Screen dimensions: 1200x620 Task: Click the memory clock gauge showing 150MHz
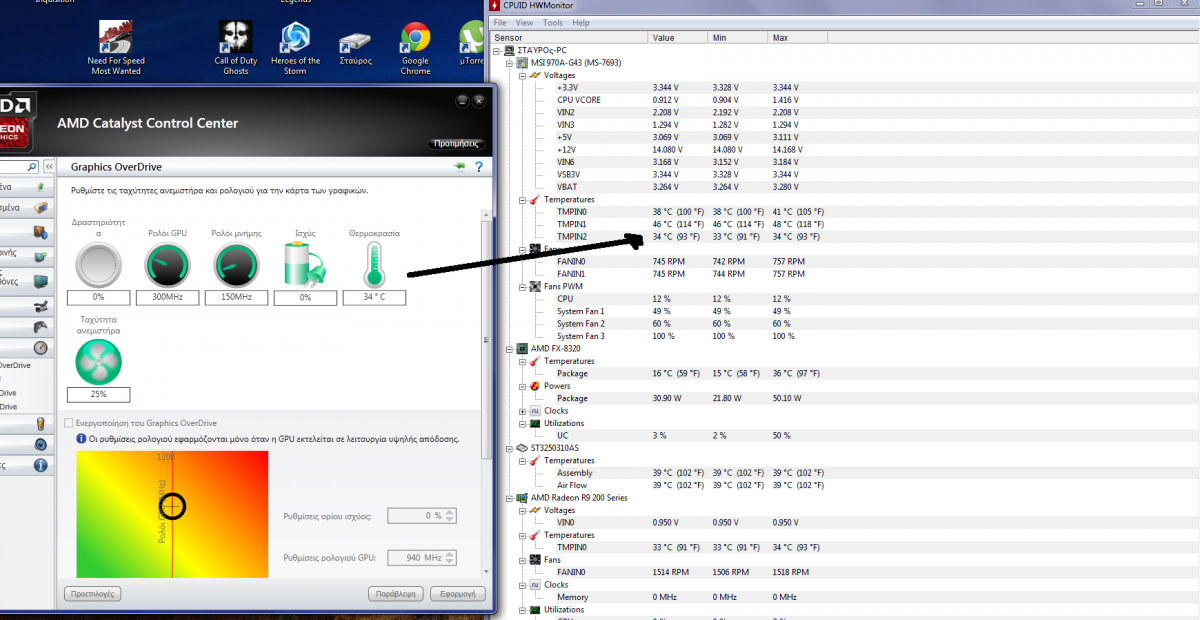tap(236, 266)
